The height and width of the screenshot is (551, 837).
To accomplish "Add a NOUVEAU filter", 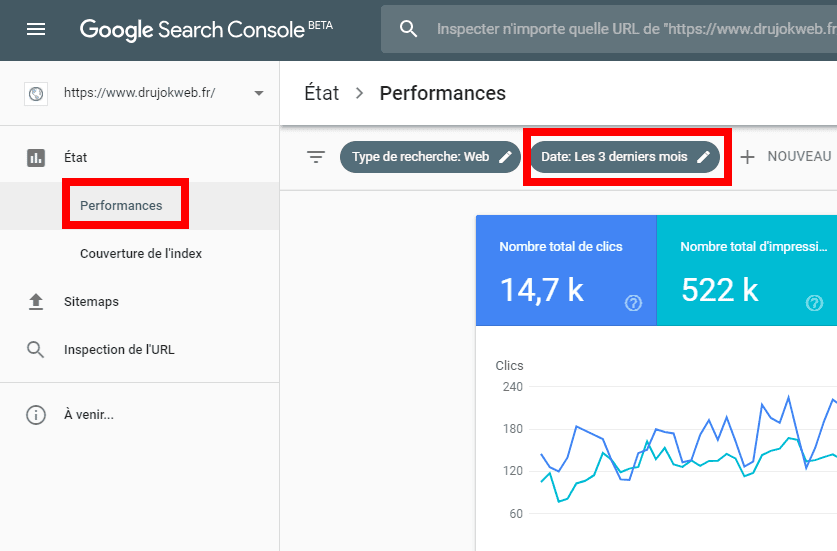I will point(799,156).
